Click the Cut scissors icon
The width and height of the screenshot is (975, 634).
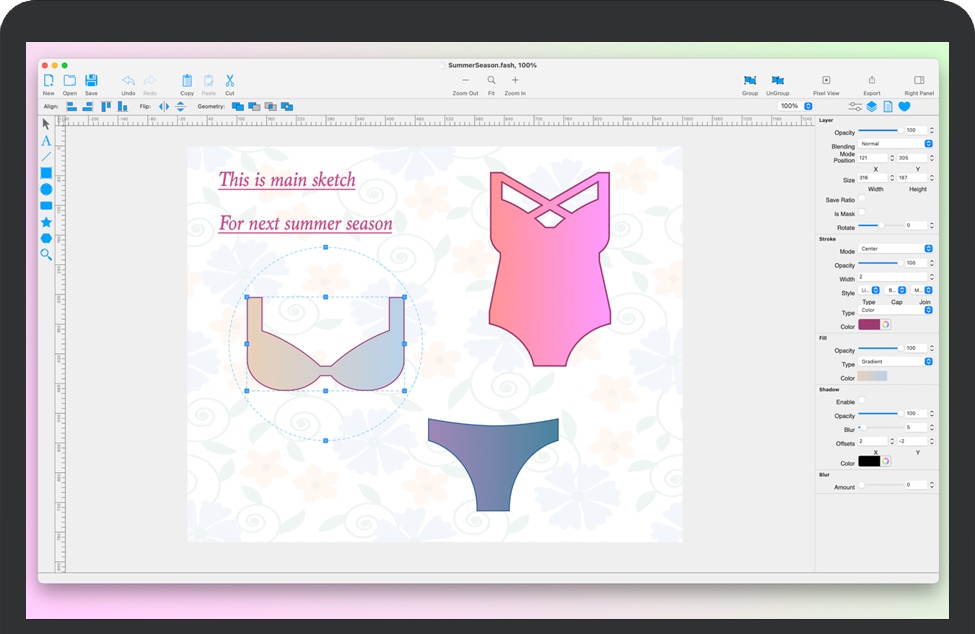pos(230,81)
